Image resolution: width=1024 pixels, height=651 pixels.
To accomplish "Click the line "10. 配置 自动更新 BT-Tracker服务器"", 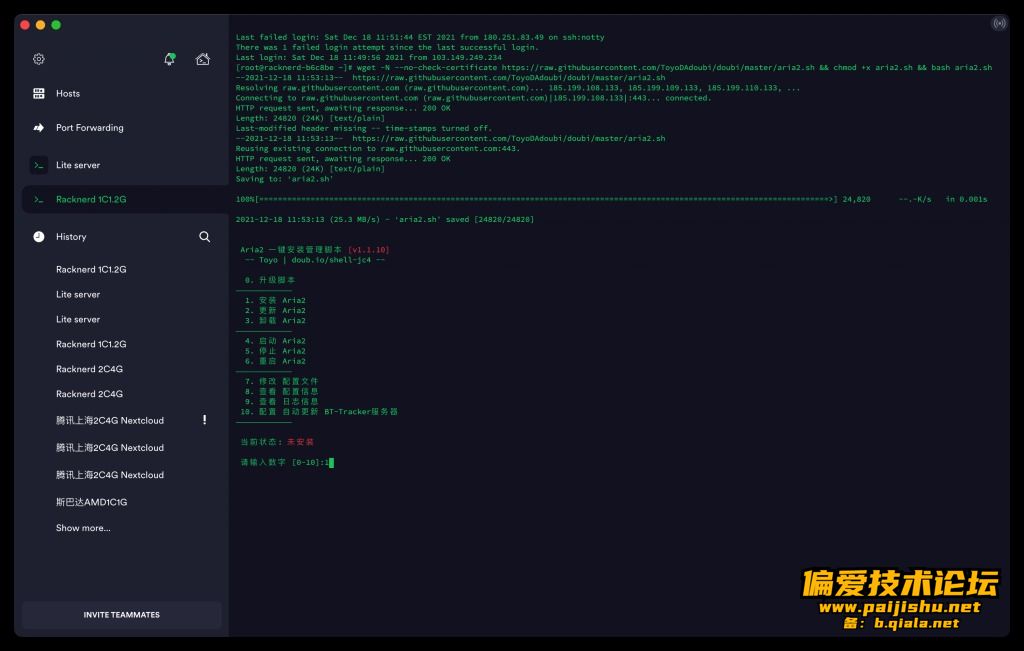I will click(x=319, y=412).
